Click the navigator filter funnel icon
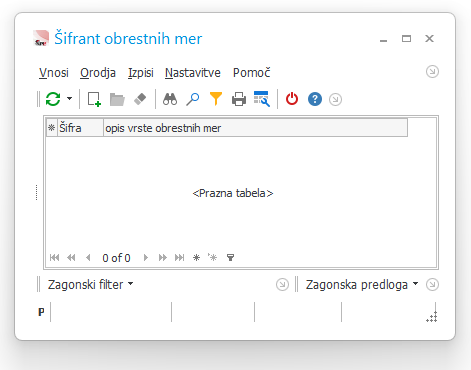 coord(230,257)
